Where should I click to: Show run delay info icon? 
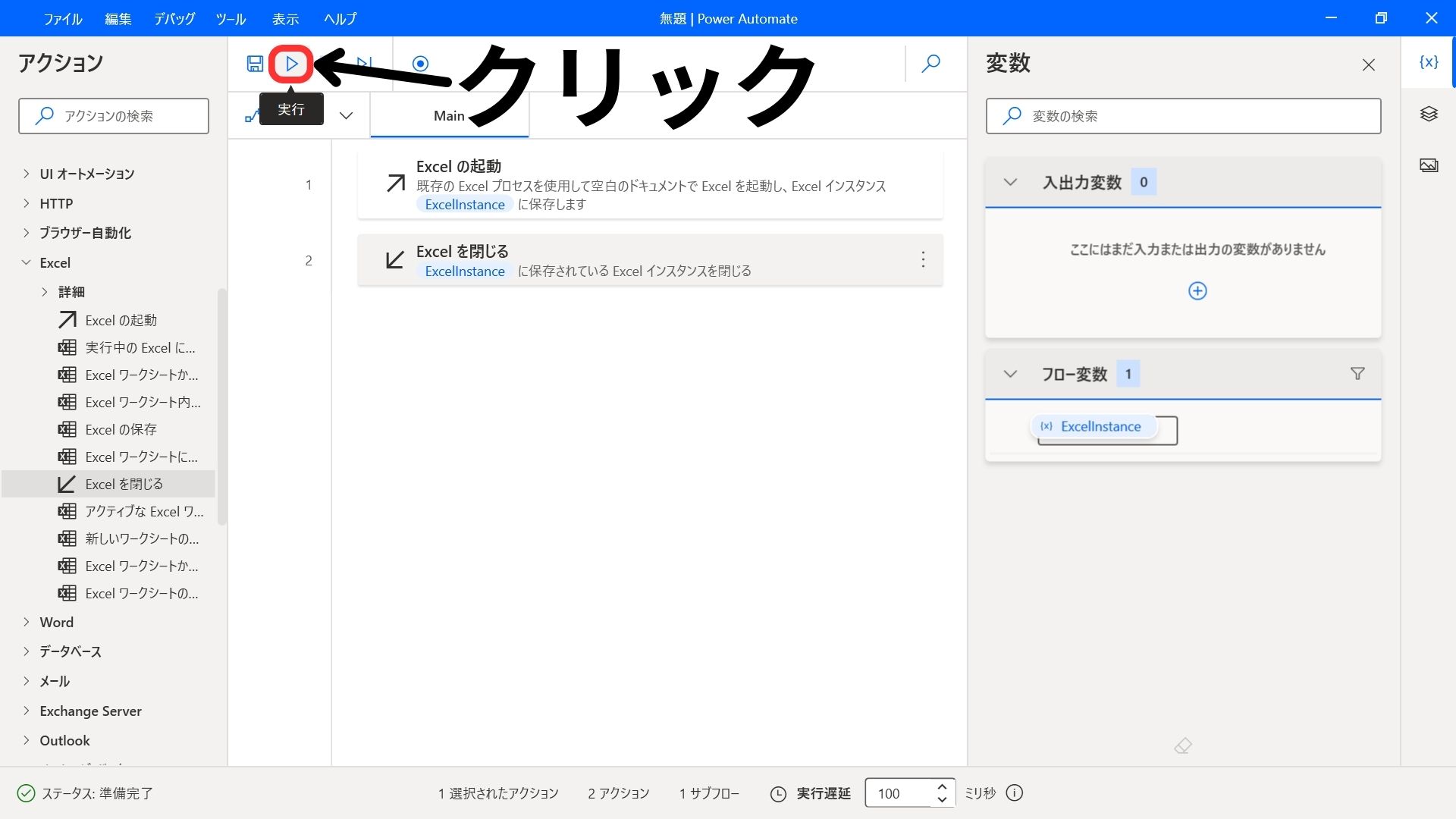(x=1014, y=793)
